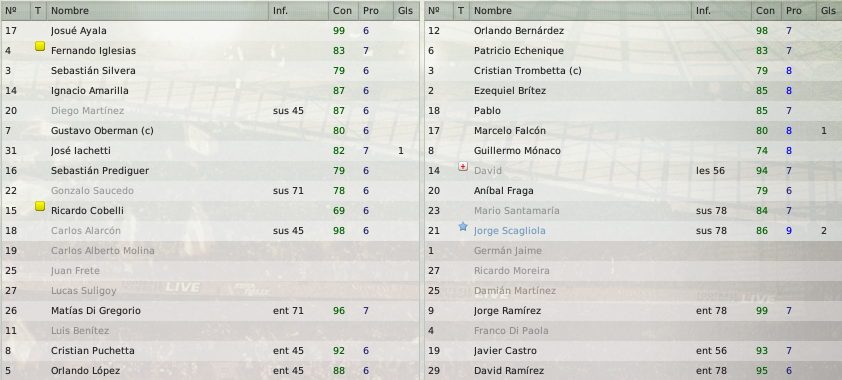Sort left table by Gls column

click(405, 10)
